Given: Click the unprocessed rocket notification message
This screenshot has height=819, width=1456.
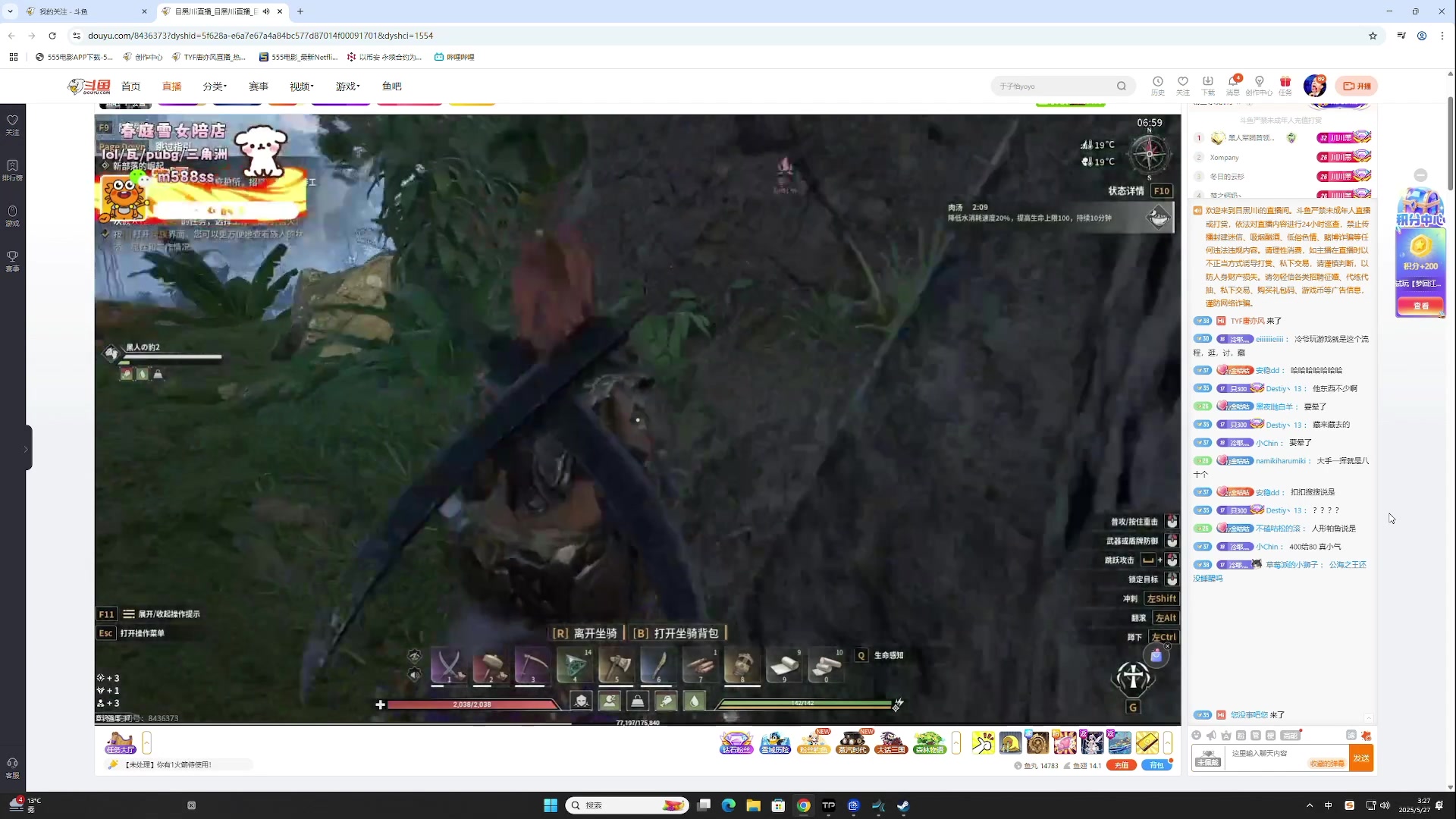Looking at the screenshot, I should (x=178, y=764).
